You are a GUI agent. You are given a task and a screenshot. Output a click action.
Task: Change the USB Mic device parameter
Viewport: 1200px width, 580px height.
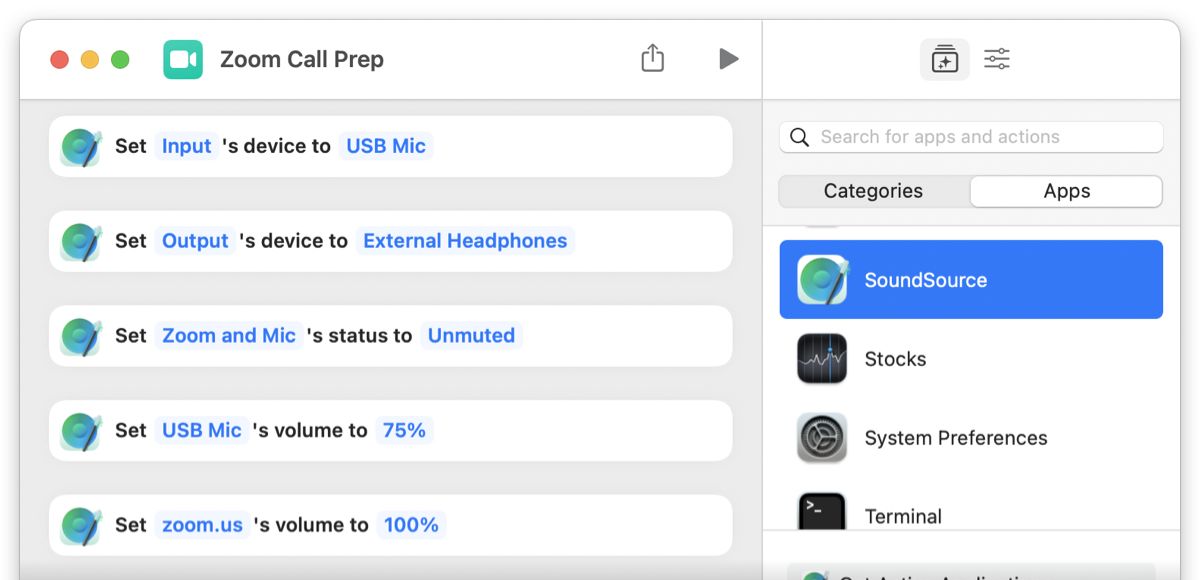[386, 146]
